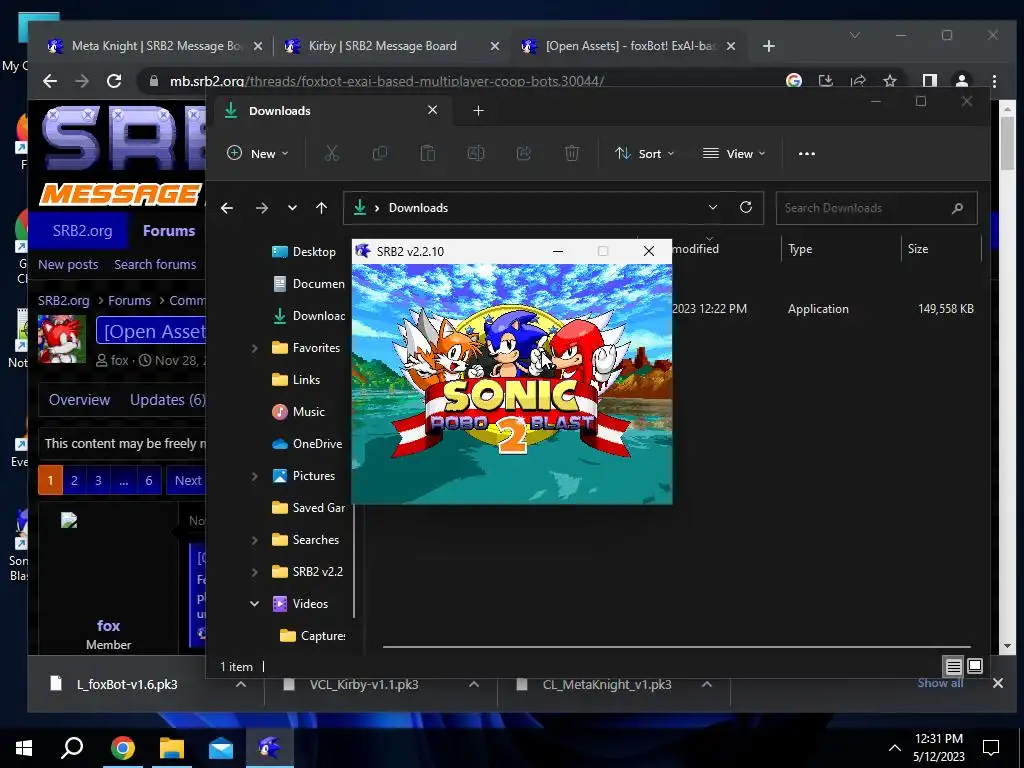Viewport: 1024px width, 768px height.
Task: Click the Share icon in Explorer toolbar
Action: coord(524,153)
